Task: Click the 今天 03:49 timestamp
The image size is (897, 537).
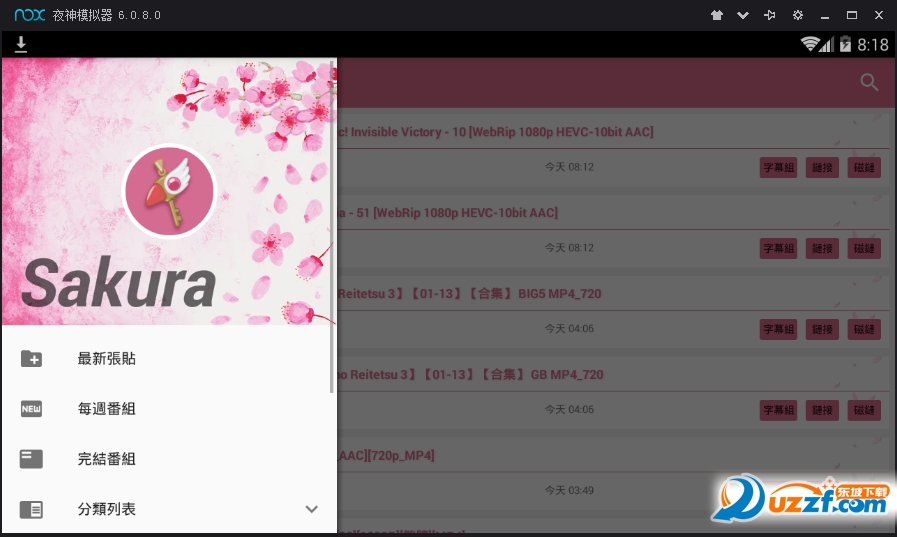Action: [569, 490]
